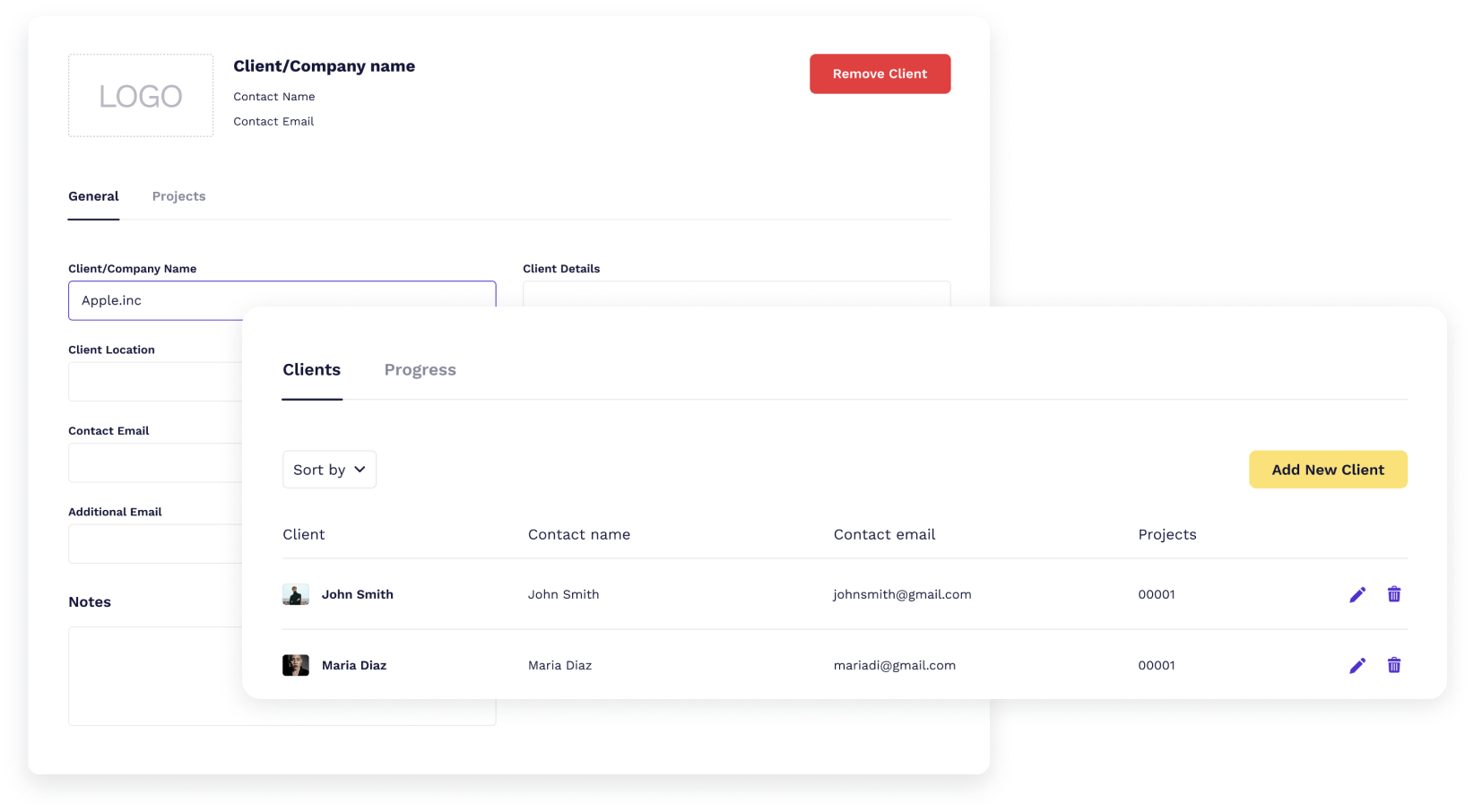Image resolution: width=1474 pixels, height=812 pixels.
Task: Edit Maria Diaz's entry via the pencil icon
Action: [1357, 665]
